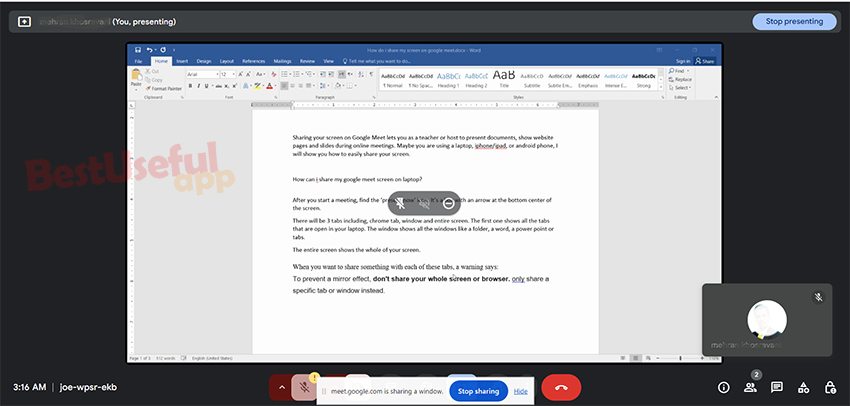
Task: Toggle the muted microphone button in Meet
Action: click(305, 388)
